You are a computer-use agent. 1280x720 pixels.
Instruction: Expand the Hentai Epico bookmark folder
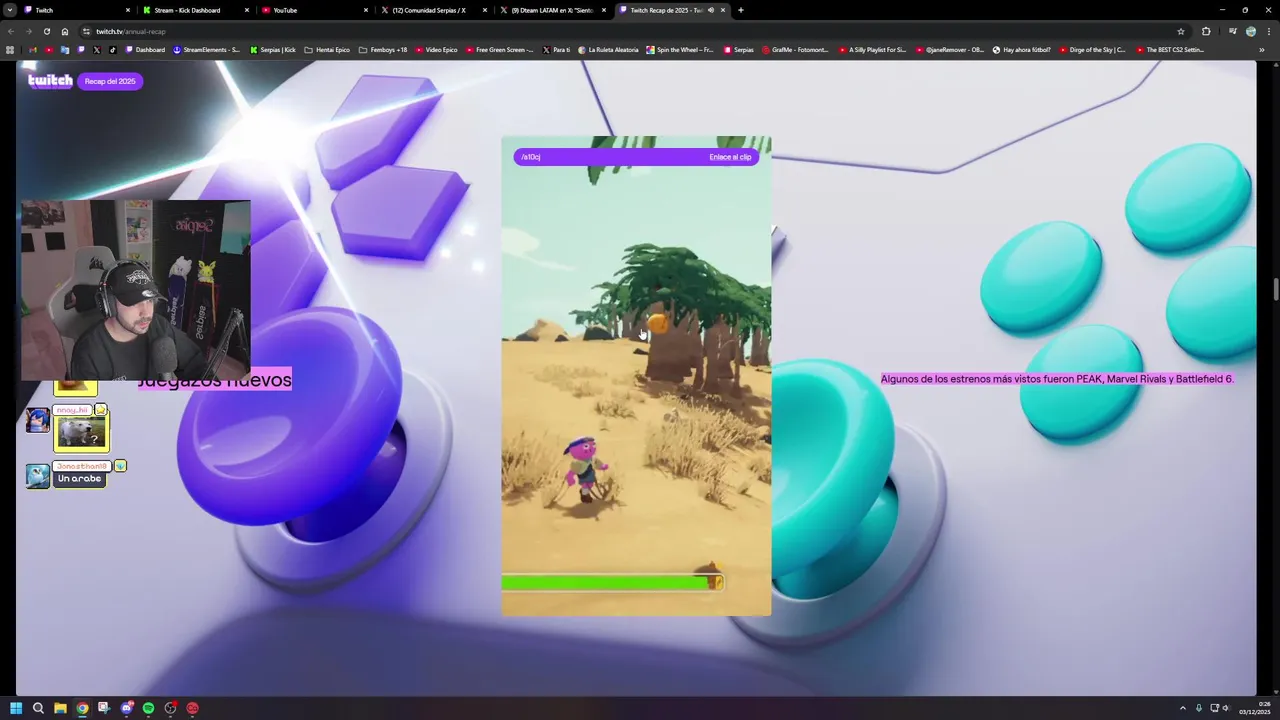coord(327,50)
